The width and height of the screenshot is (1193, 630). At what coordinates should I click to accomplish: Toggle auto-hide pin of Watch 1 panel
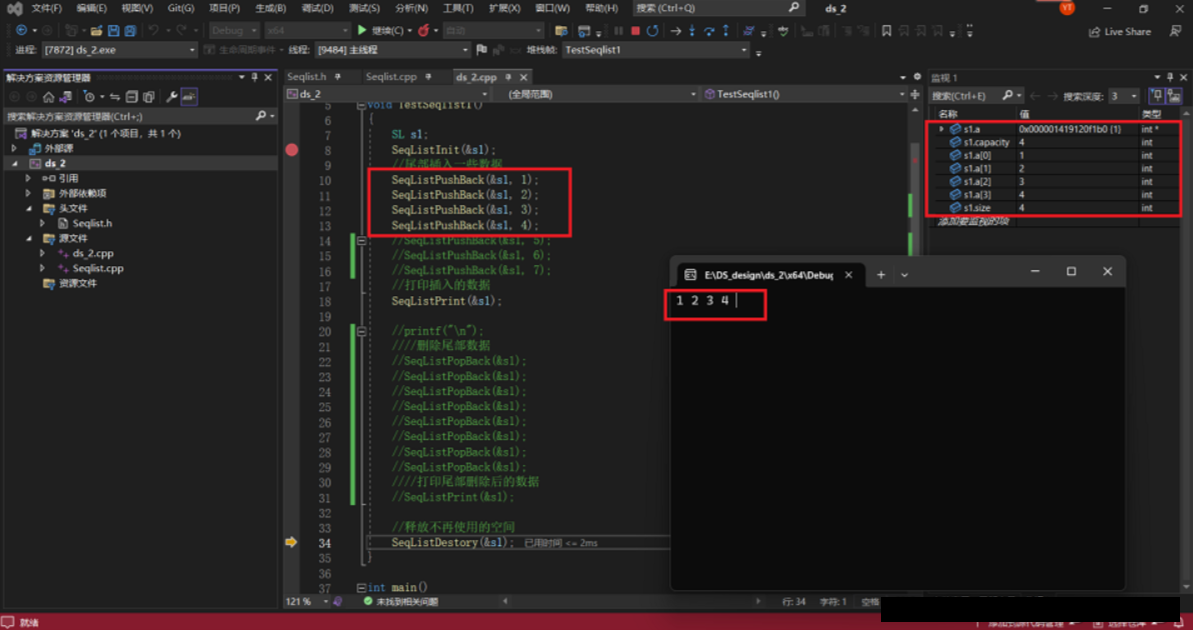pyautogui.click(x=1170, y=77)
